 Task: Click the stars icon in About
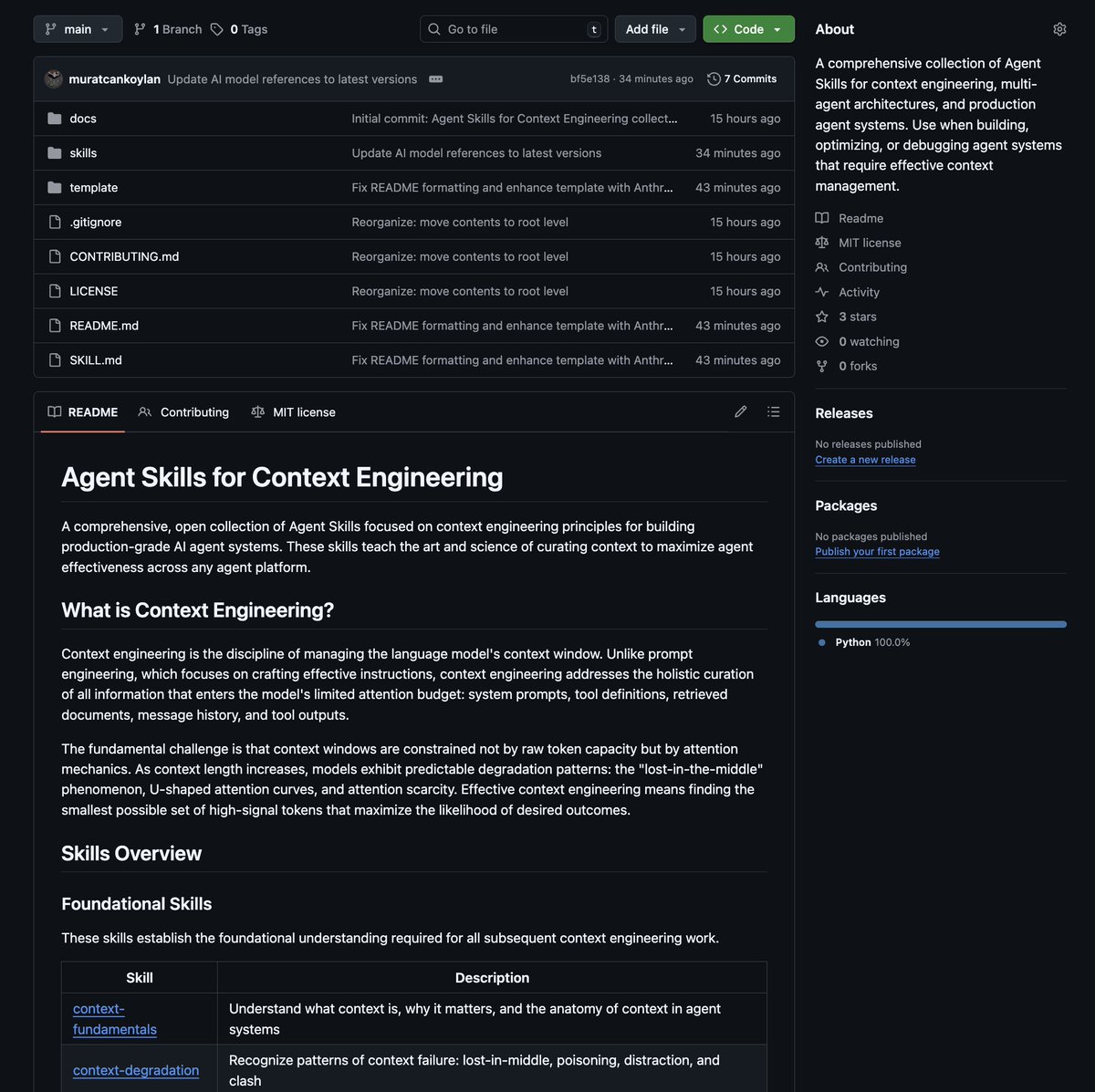click(822, 317)
